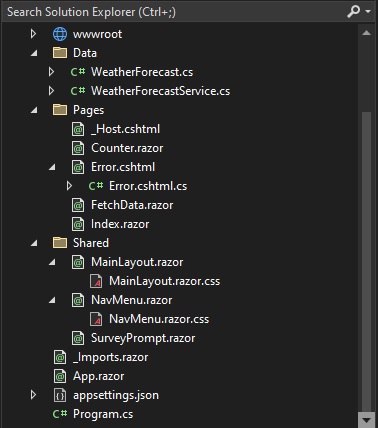Select the _Imports.razor file name
Image resolution: width=378 pixels, height=428 pixels.
111,357
